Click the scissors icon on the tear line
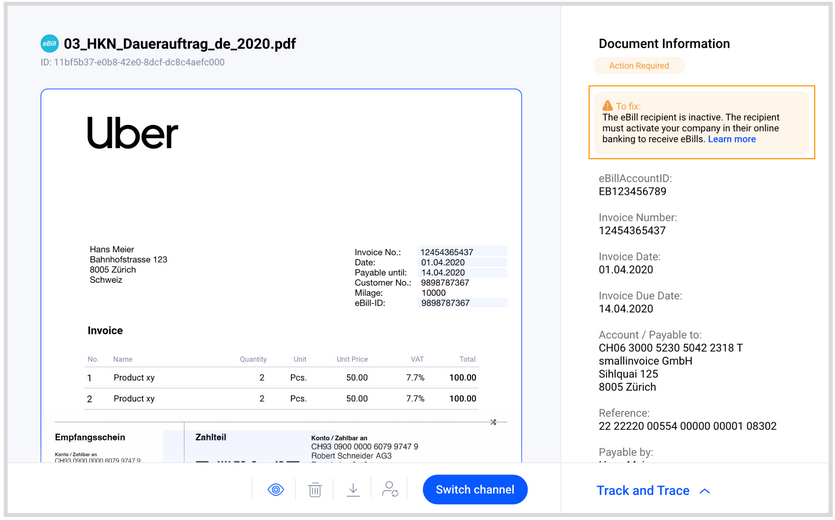 (x=493, y=422)
